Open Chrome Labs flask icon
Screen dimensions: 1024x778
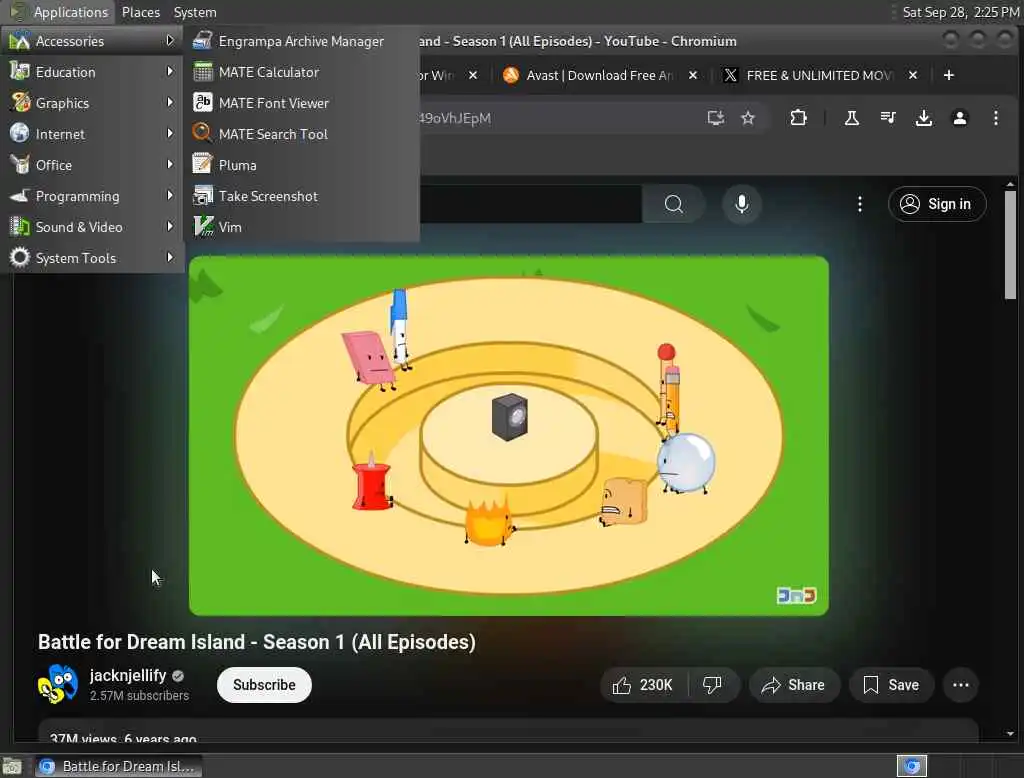click(x=852, y=118)
